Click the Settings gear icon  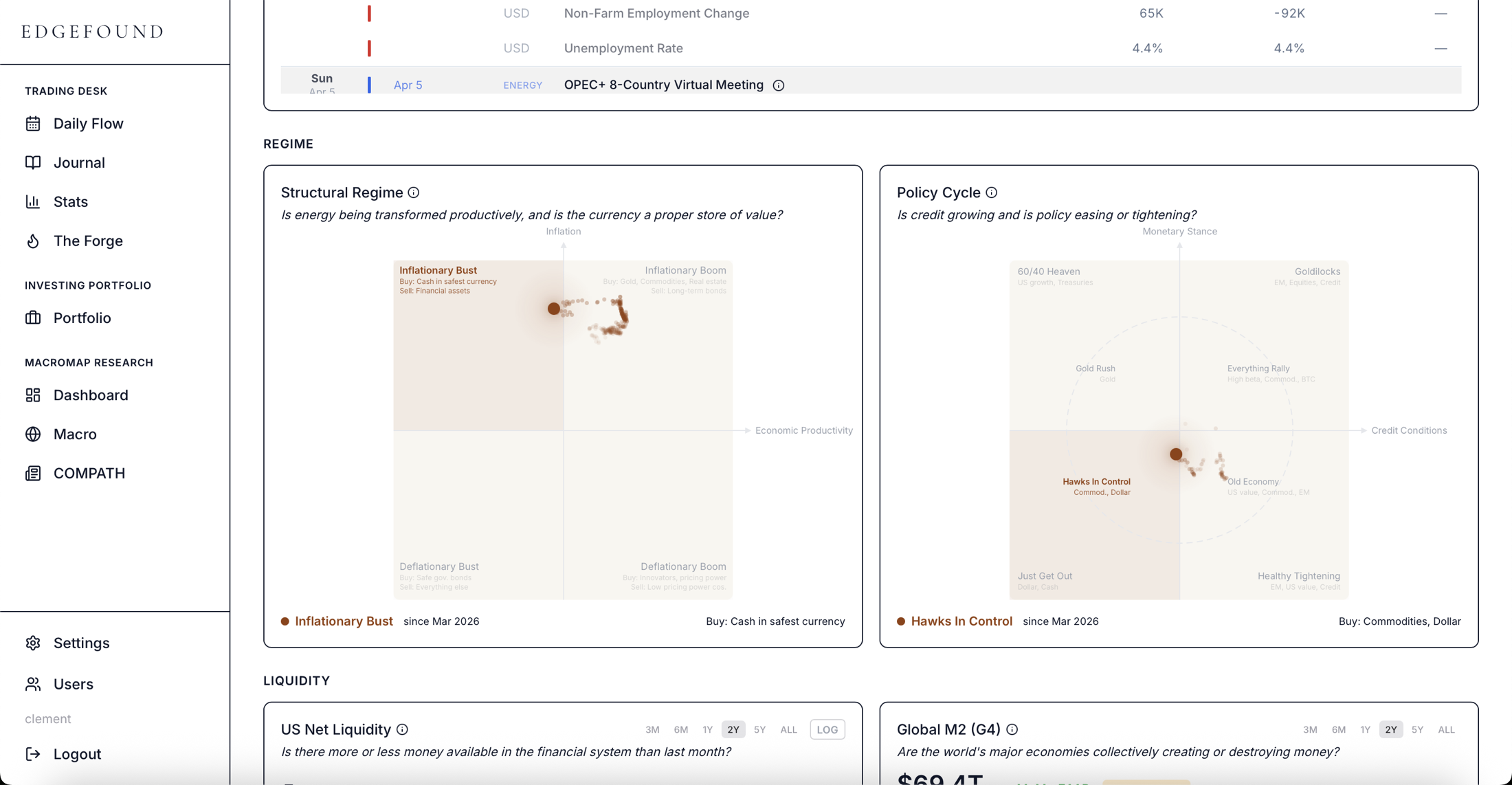pyautogui.click(x=33, y=643)
